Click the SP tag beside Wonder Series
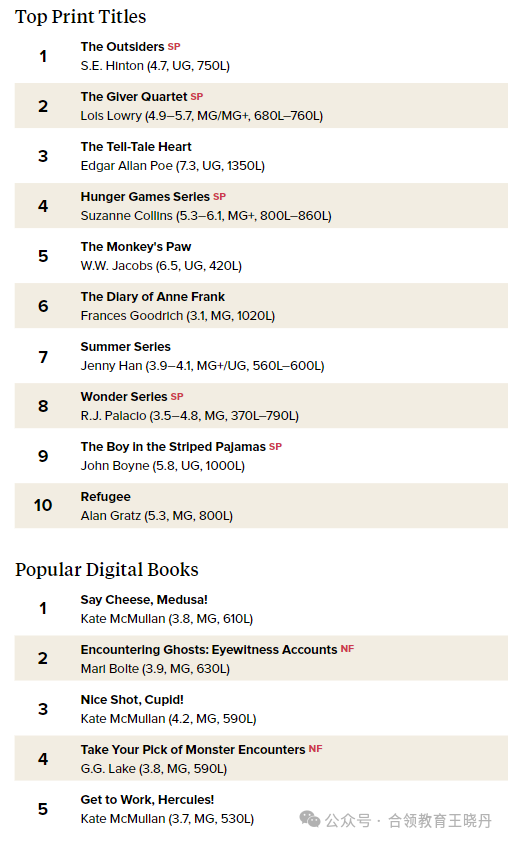This screenshot has height=841, width=508. click(x=177, y=396)
